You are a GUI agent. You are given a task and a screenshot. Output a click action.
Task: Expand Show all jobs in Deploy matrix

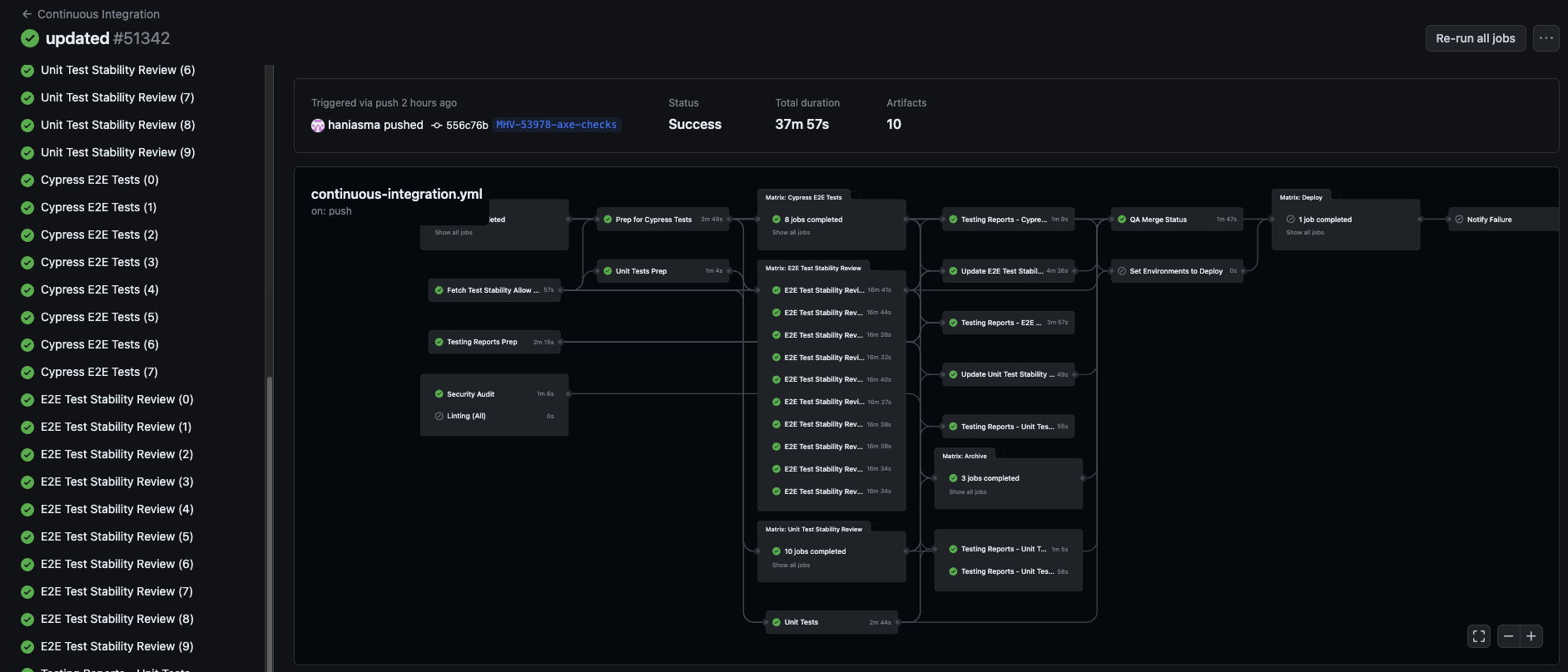[1305, 233]
